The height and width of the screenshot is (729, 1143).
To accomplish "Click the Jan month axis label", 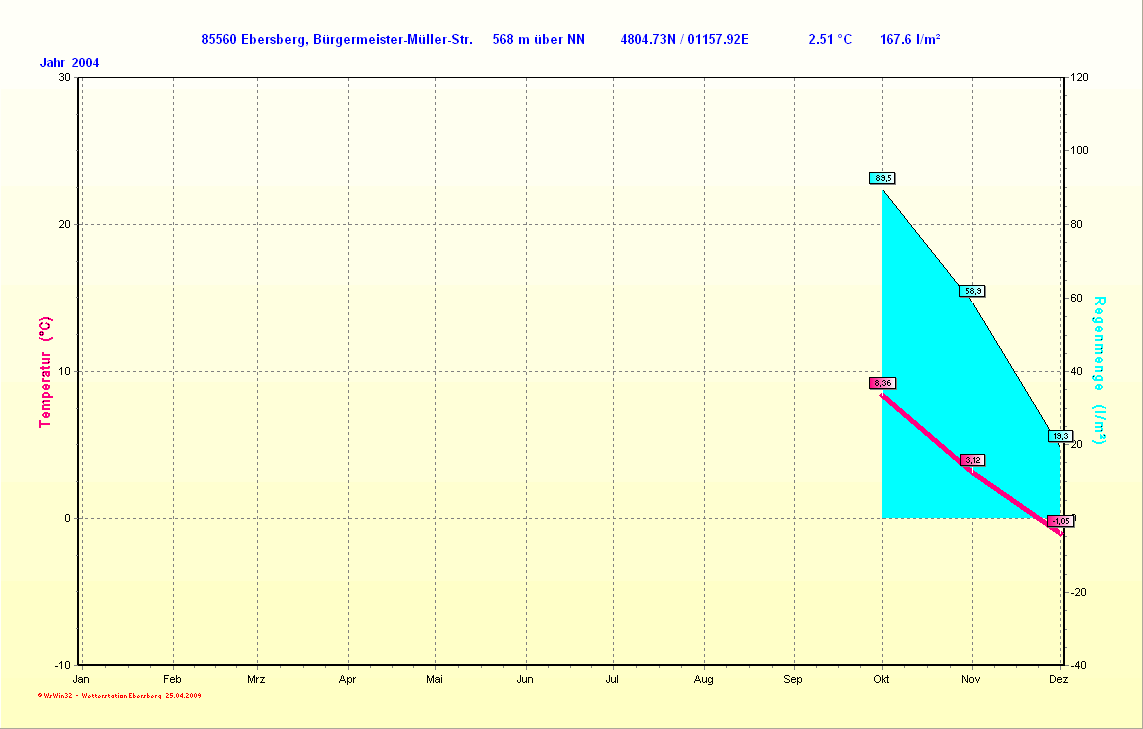I will [81, 680].
